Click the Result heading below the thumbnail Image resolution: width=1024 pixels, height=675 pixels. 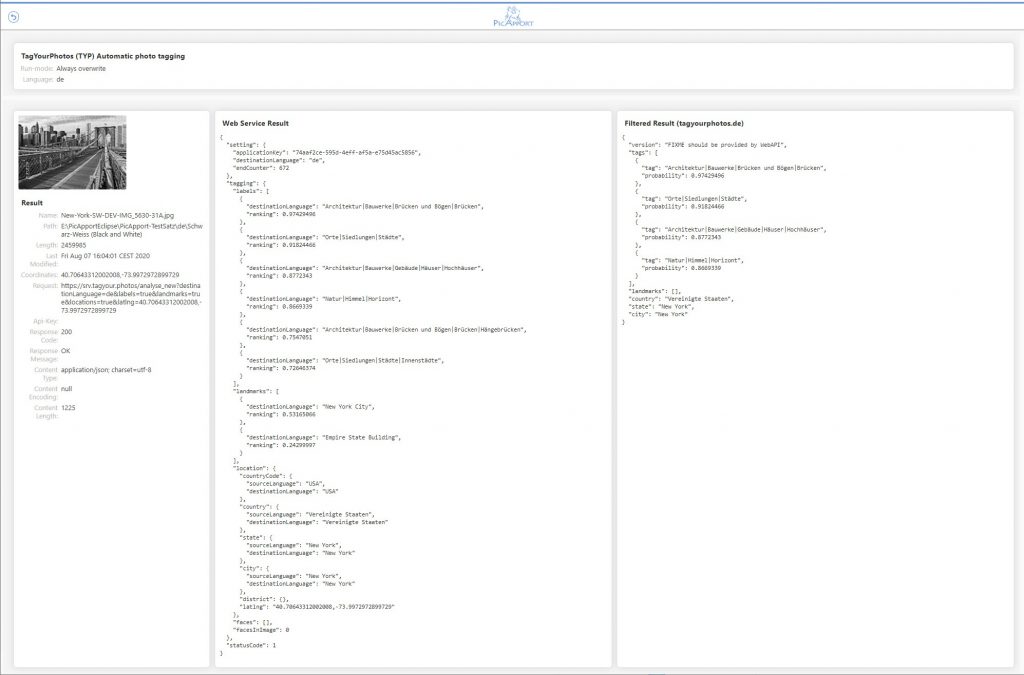click(x=32, y=203)
